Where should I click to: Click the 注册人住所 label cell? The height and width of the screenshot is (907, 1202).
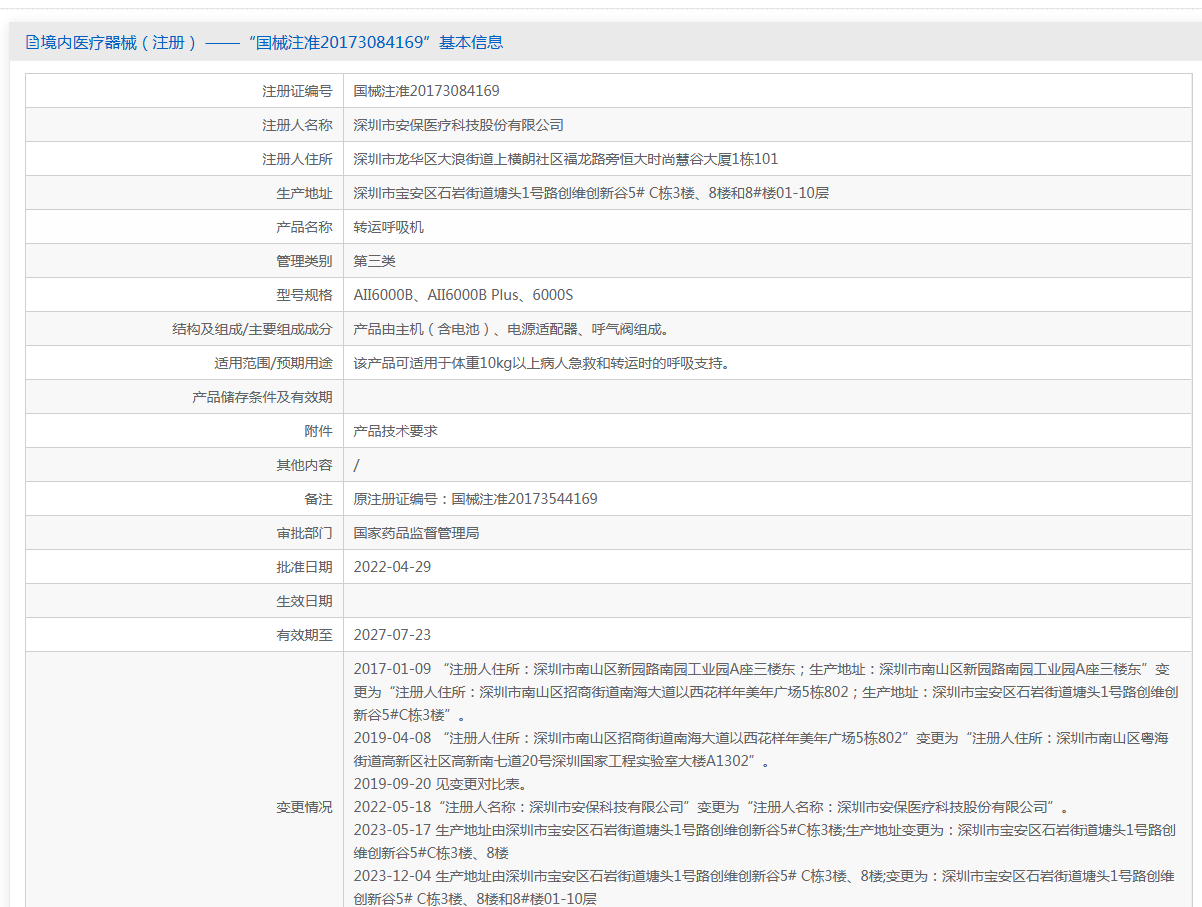point(184,159)
